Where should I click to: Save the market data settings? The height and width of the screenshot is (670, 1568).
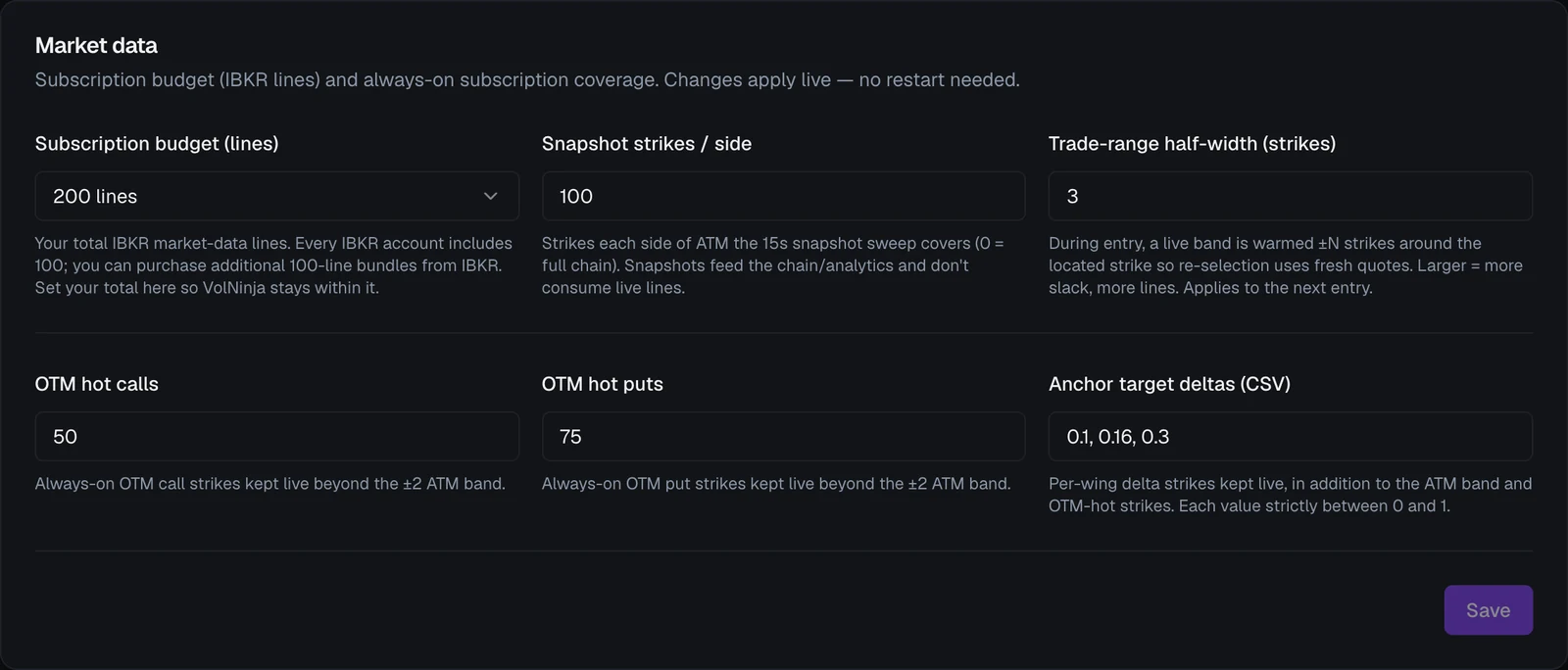click(x=1488, y=610)
